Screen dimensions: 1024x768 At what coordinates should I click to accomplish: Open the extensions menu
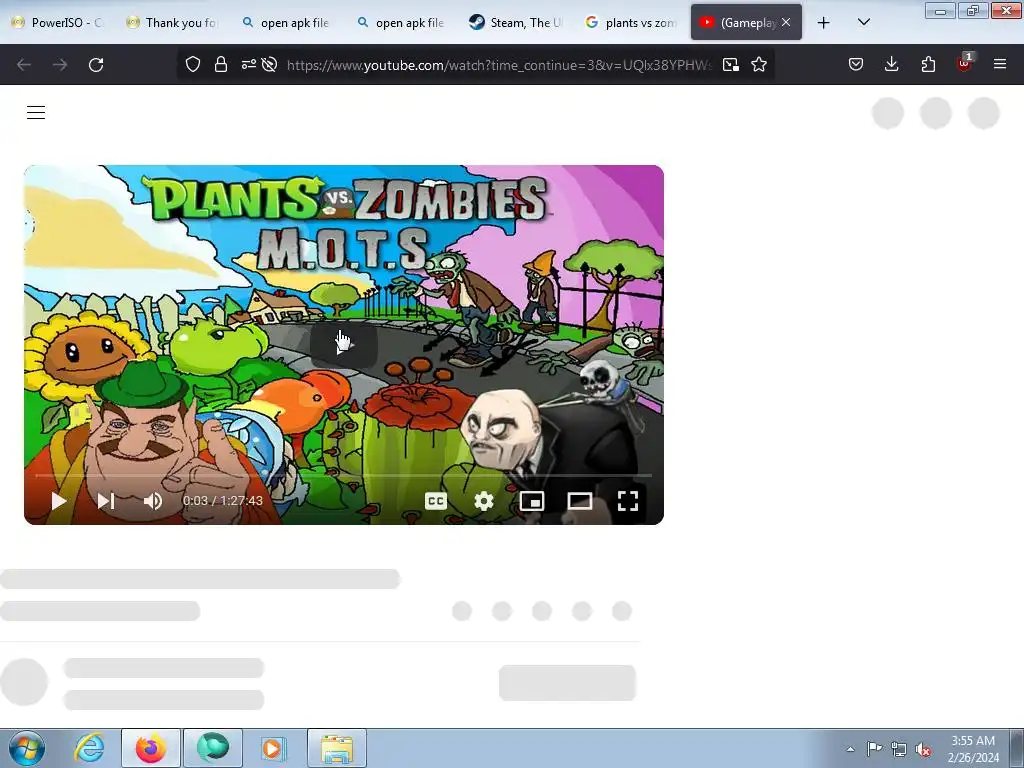tap(928, 64)
